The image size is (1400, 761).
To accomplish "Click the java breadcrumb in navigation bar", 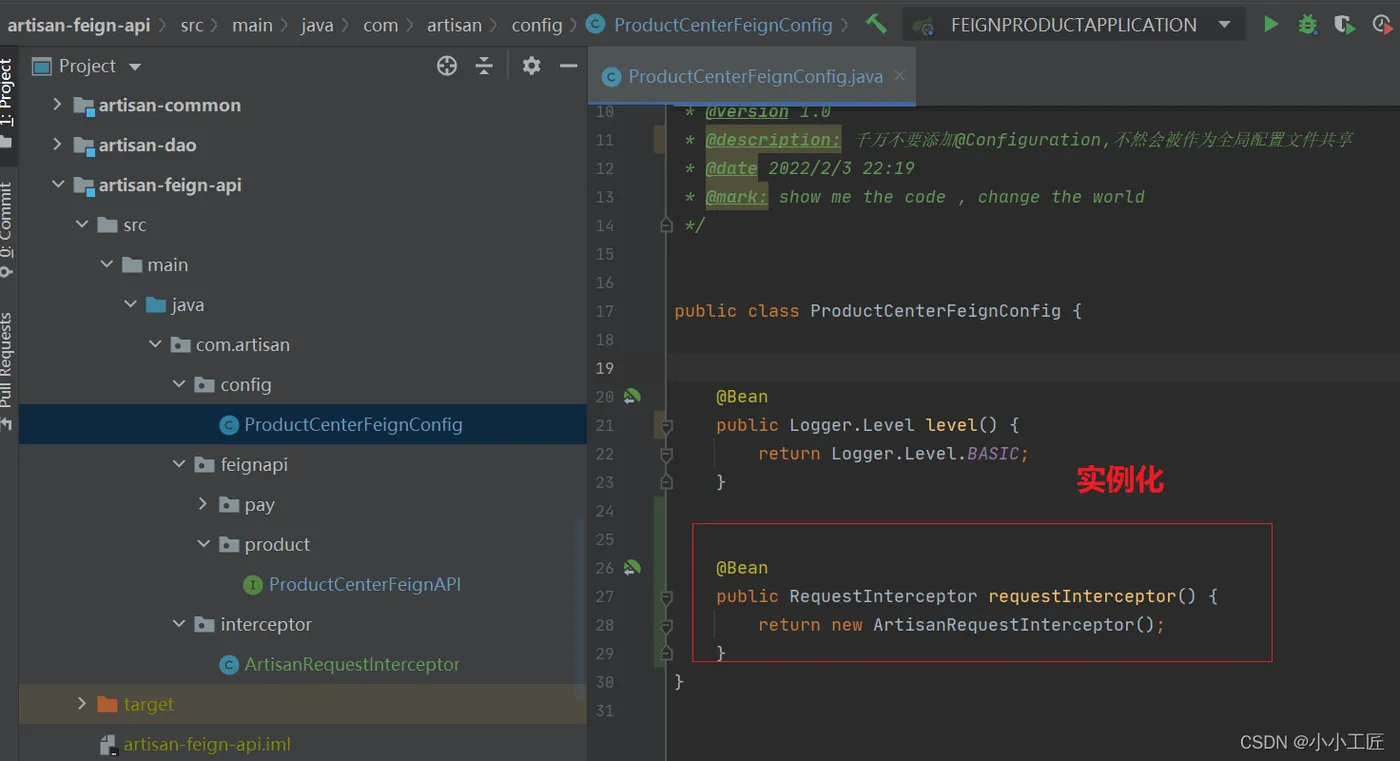I will click(317, 25).
